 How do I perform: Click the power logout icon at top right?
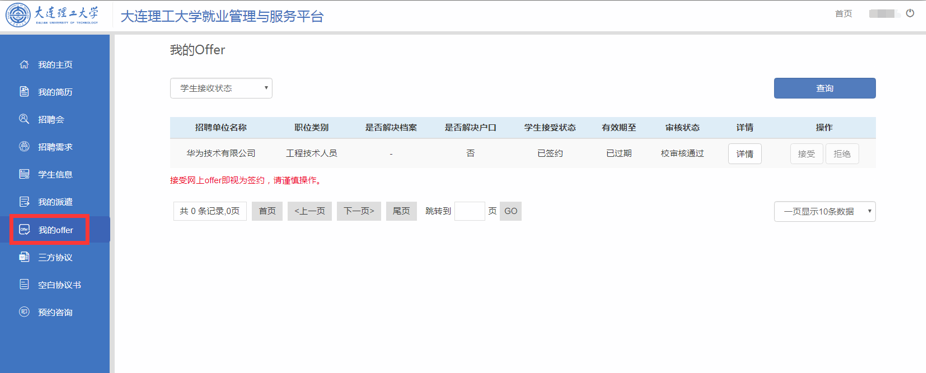[910, 13]
